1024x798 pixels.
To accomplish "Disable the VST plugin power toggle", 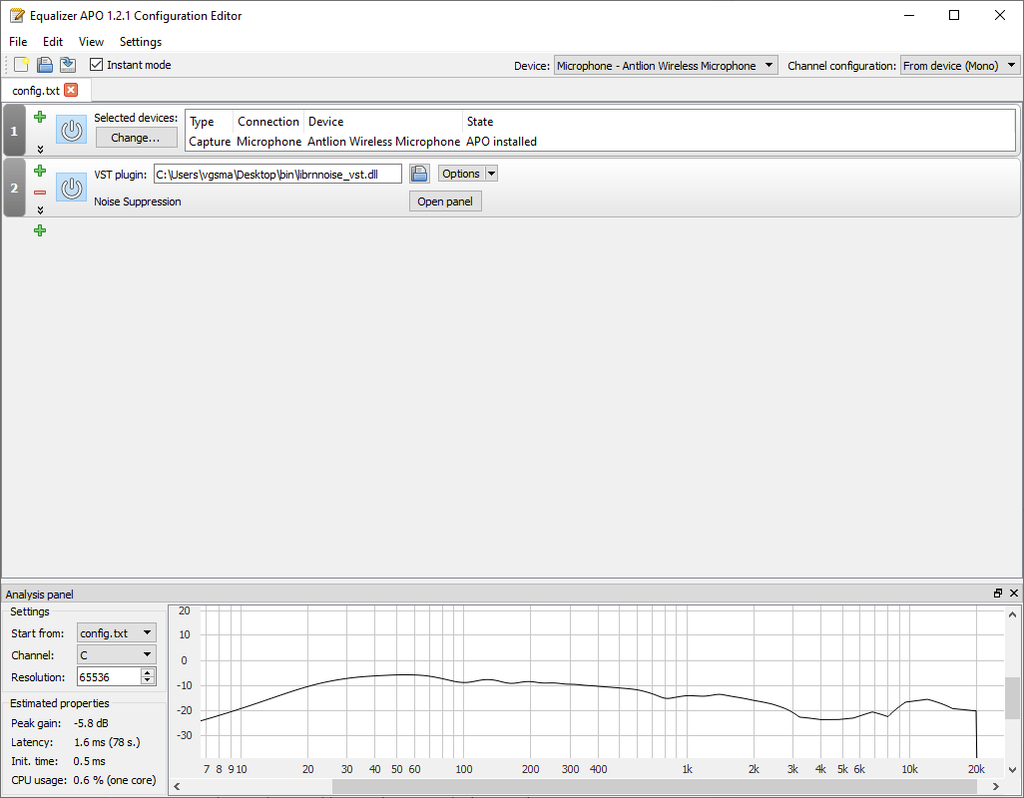I will click(71, 187).
